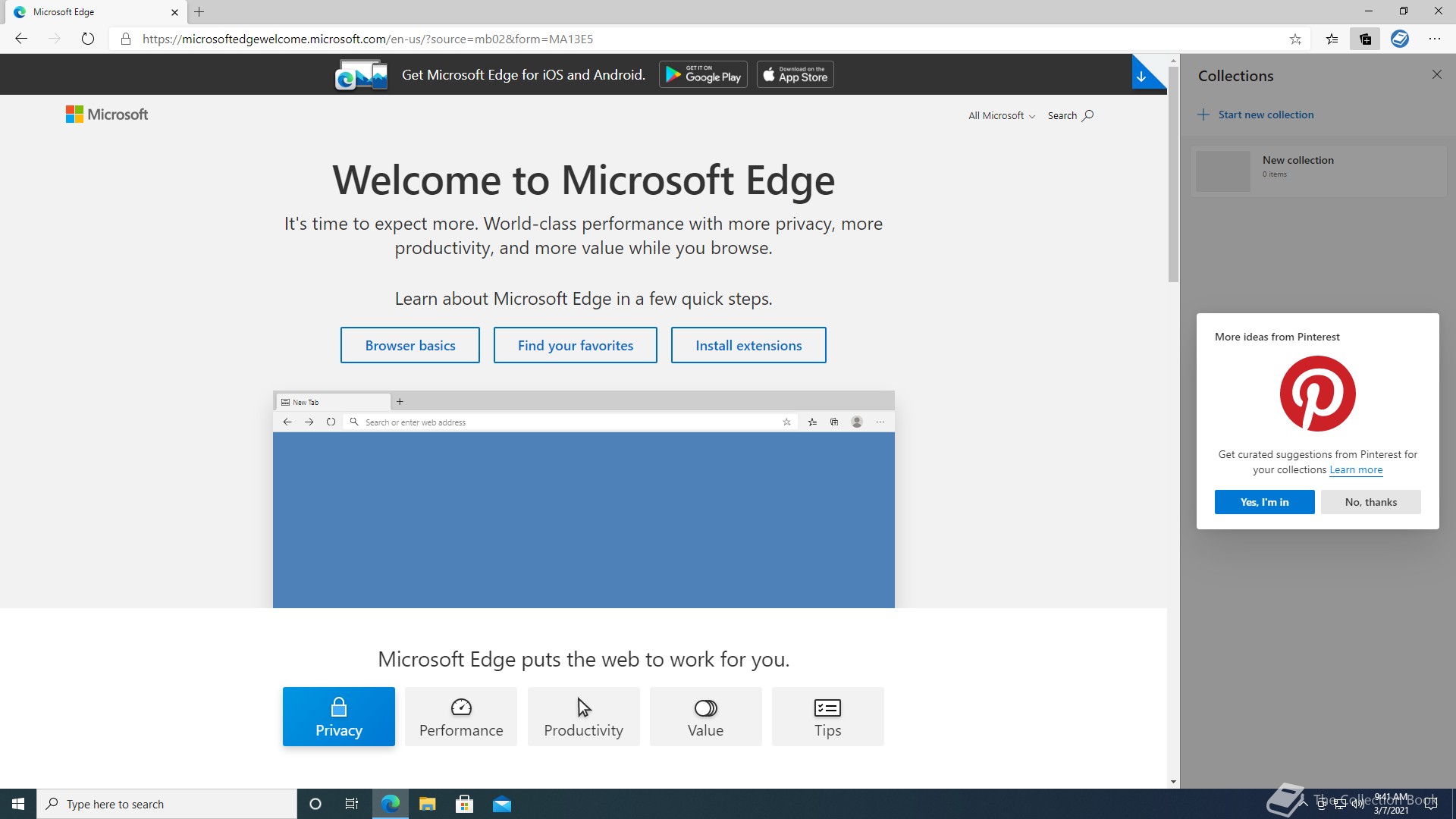1456x819 pixels.
Task: Open File Explorer from taskbar
Action: (x=428, y=804)
